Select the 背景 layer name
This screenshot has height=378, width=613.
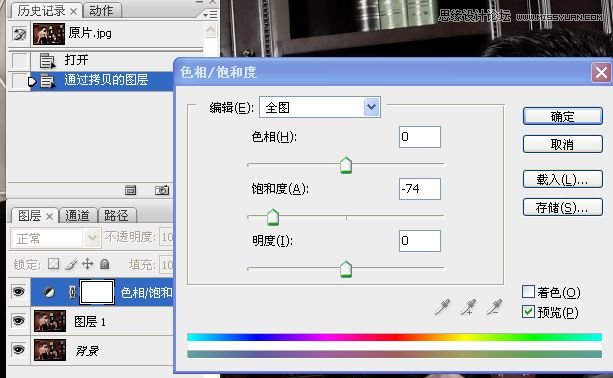pyautogui.click(x=87, y=351)
